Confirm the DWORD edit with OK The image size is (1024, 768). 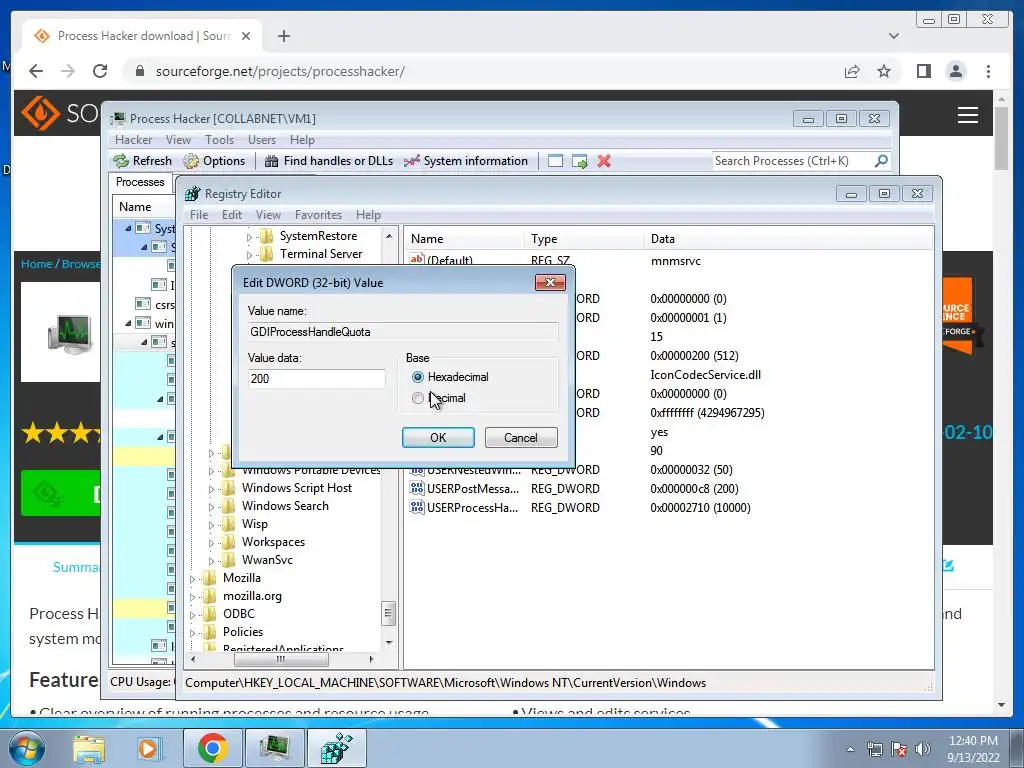coord(438,438)
